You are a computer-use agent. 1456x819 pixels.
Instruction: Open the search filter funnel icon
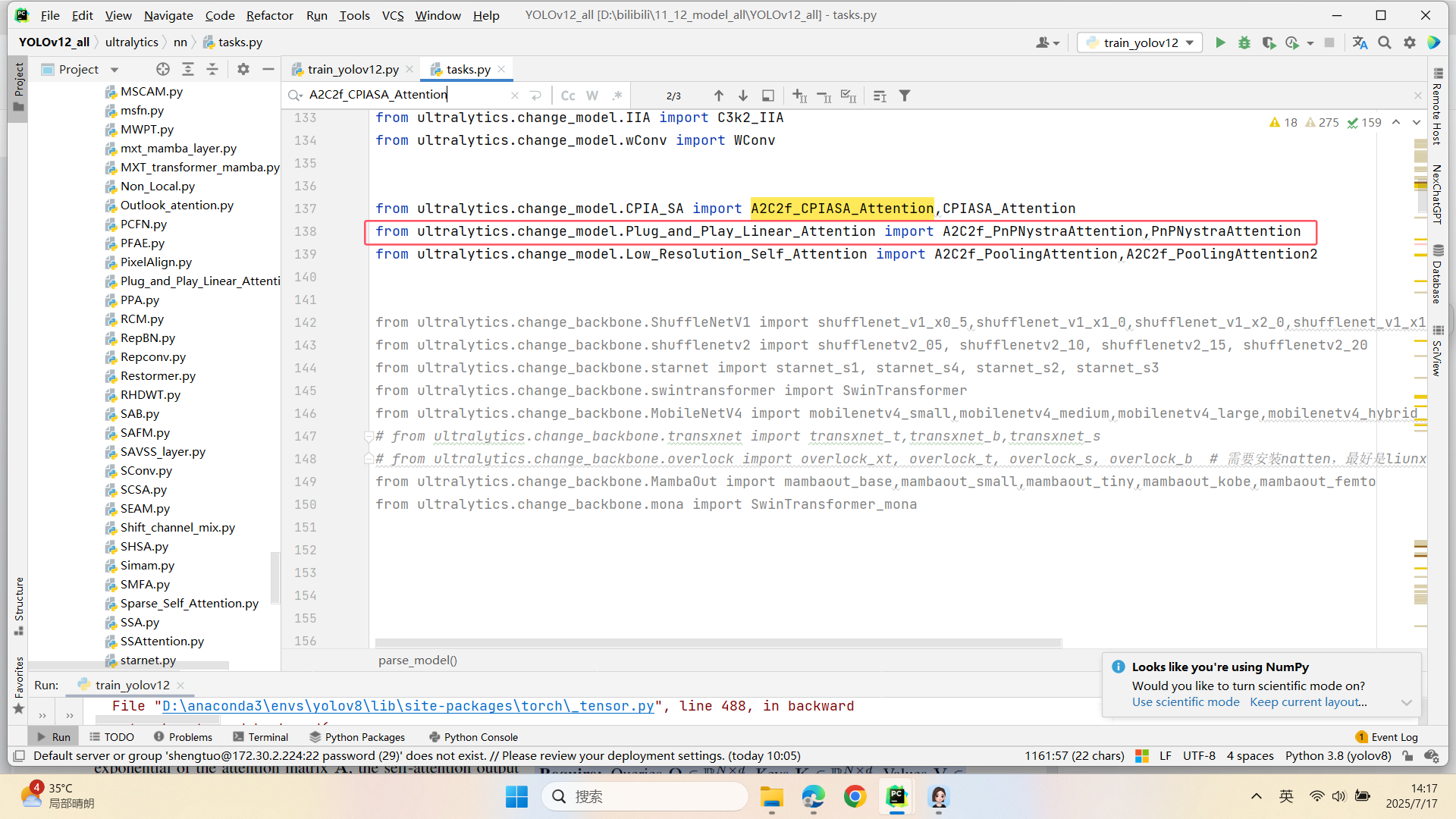(905, 96)
